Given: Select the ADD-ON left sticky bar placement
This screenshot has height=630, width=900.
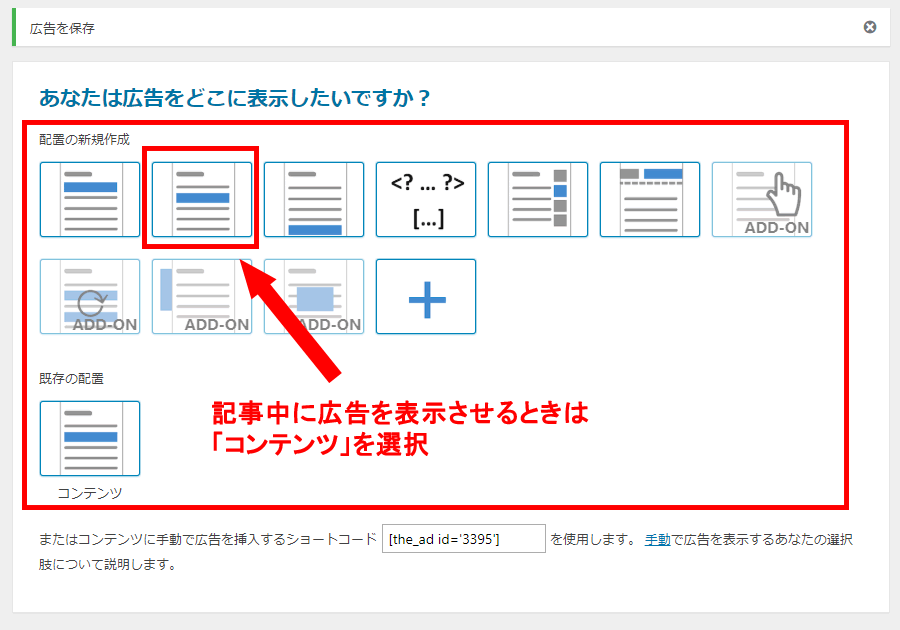Looking at the screenshot, I should point(202,296).
